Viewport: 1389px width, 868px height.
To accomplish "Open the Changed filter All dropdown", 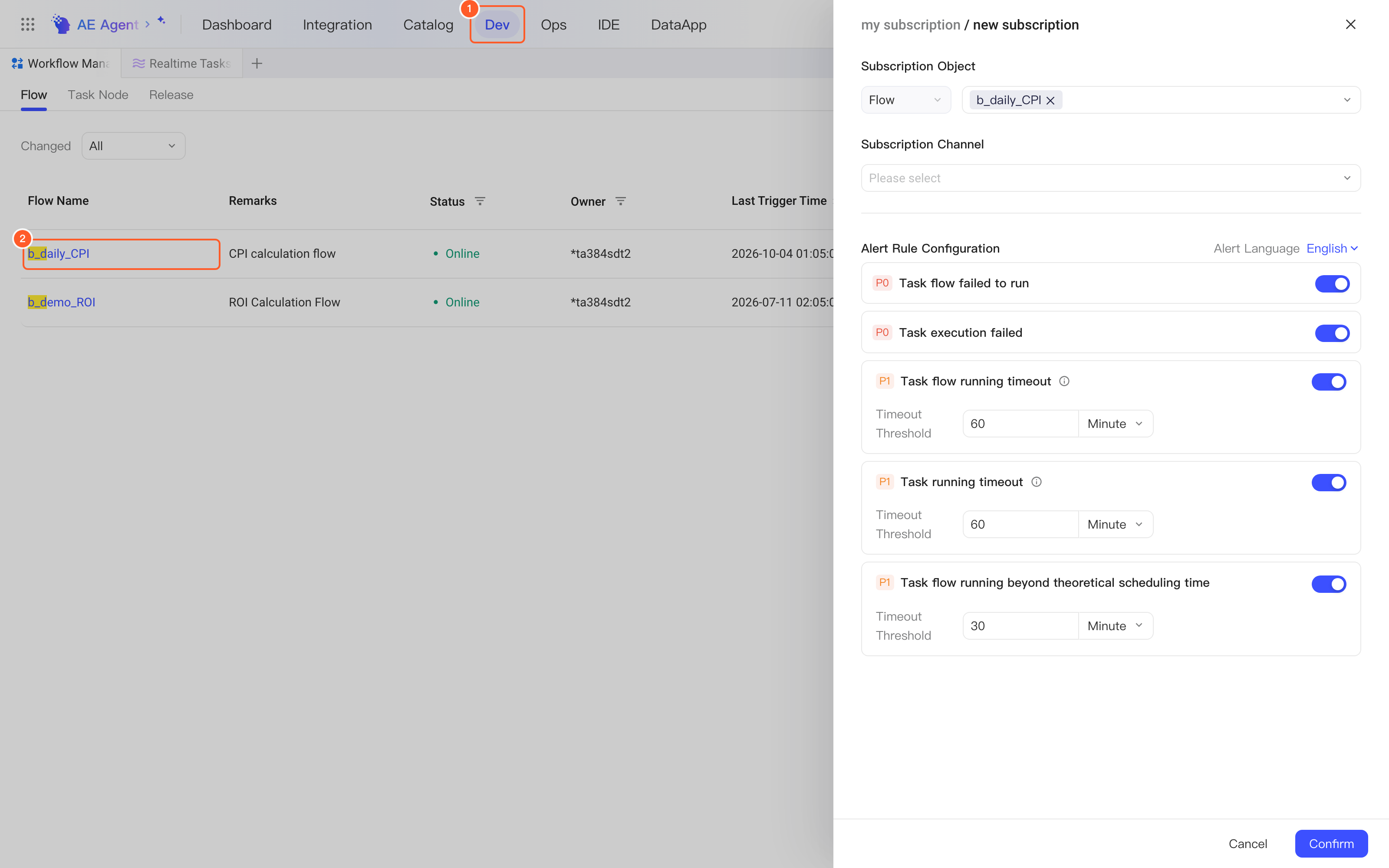I will [133, 146].
